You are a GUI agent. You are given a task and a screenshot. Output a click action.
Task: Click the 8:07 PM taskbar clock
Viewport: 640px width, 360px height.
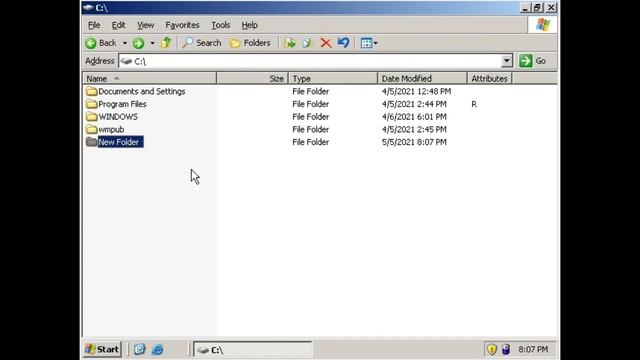pos(533,349)
